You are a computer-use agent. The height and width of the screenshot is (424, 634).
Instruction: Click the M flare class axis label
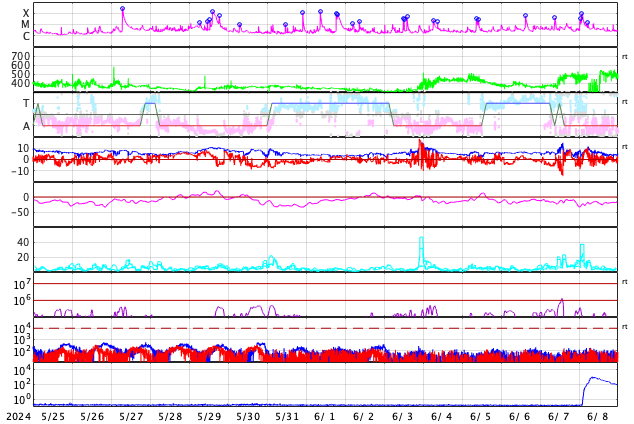point(25,25)
